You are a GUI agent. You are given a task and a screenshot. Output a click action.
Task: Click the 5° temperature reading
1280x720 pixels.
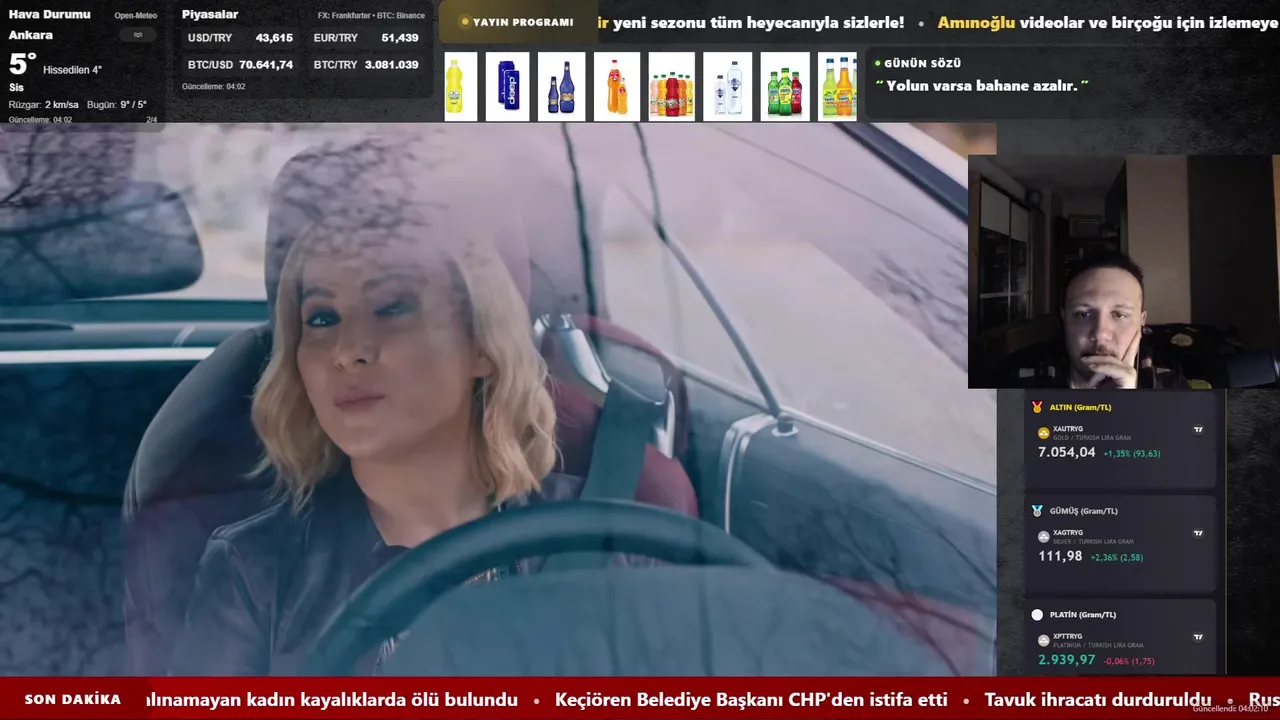point(23,65)
